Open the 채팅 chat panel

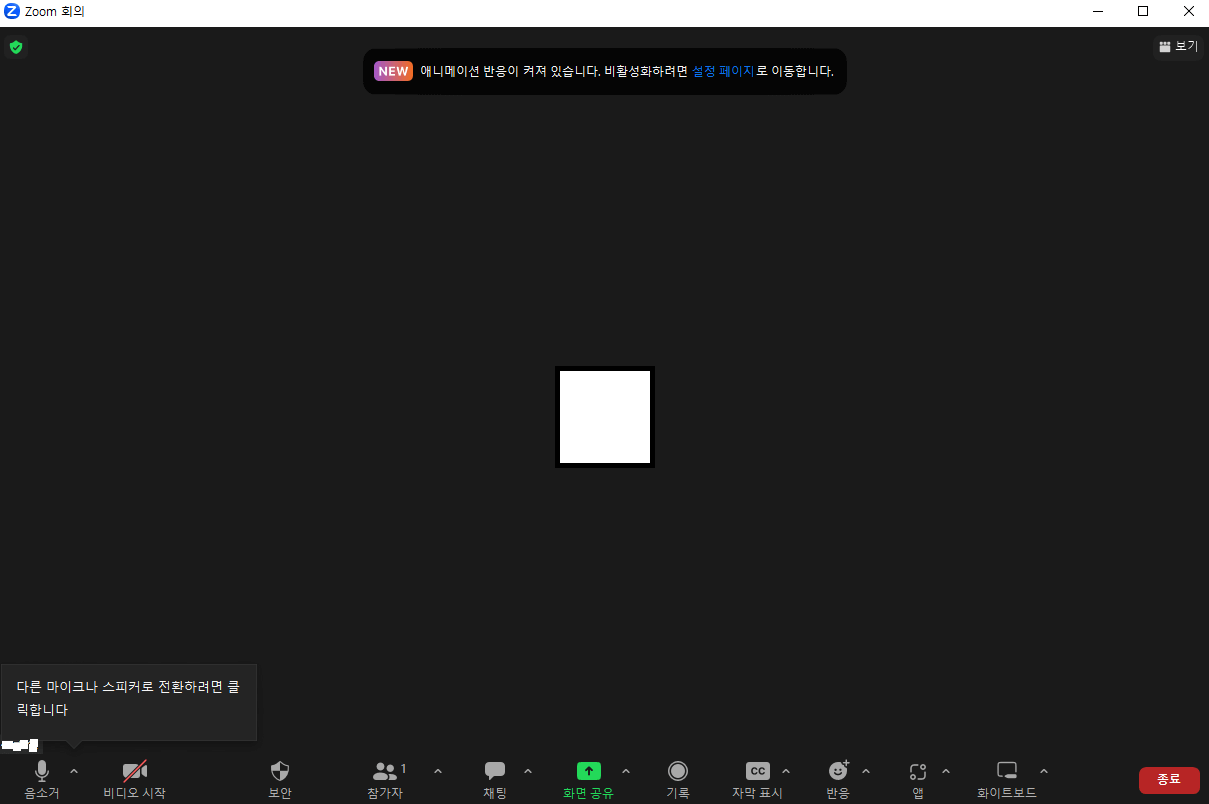coord(494,778)
